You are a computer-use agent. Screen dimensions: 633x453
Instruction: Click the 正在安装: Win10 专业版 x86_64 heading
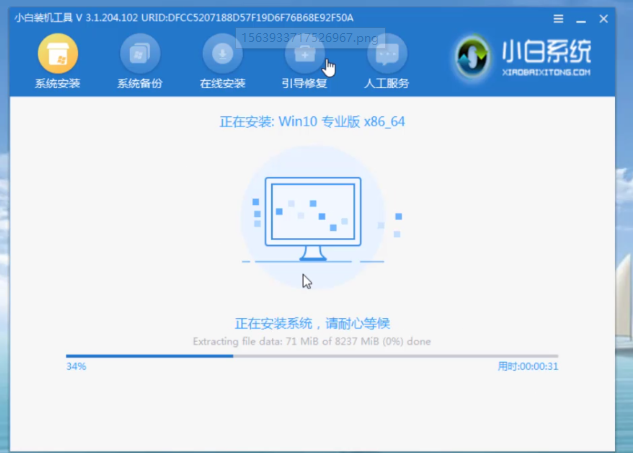pos(312,122)
